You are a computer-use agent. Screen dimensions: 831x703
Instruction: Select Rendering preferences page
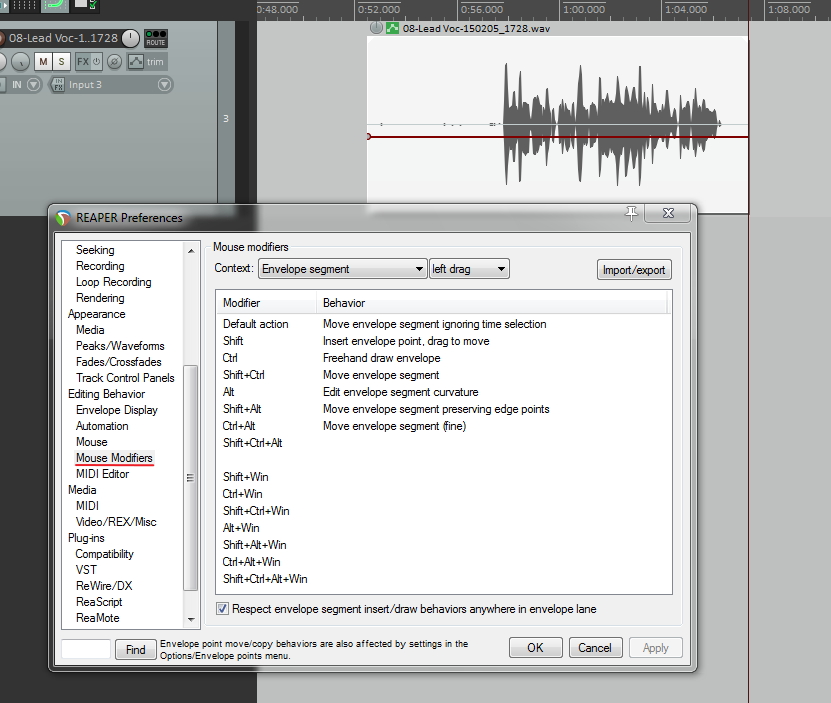(x=100, y=298)
